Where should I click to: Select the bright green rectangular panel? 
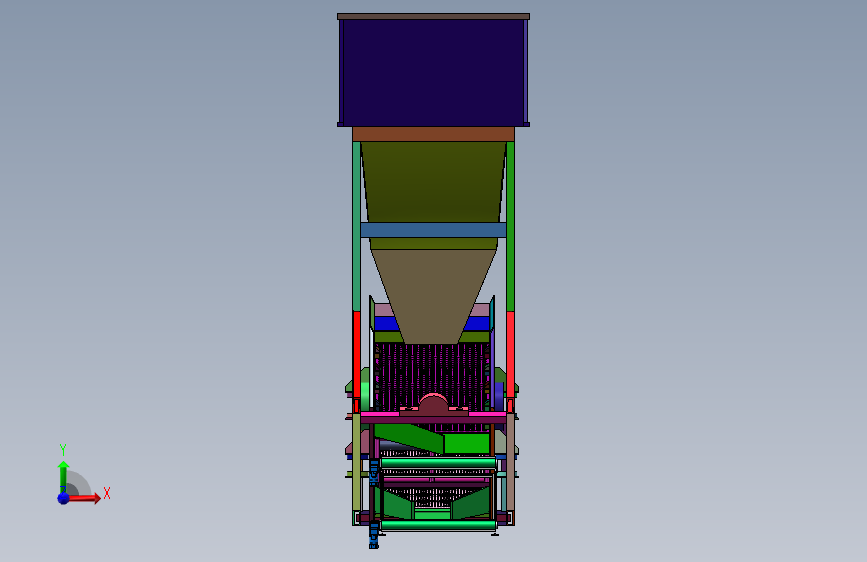pyautogui.click(x=467, y=443)
